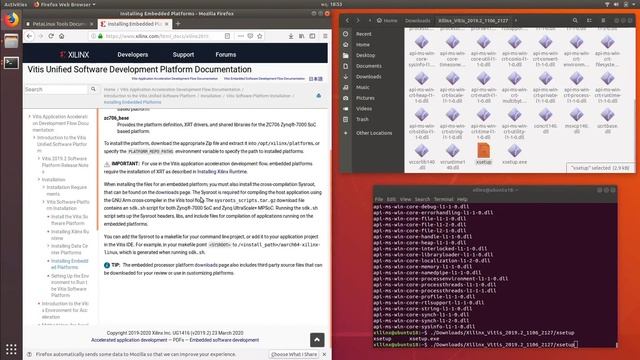The width and height of the screenshot is (640, 360).
Task: Open Installing Embedded Platforms in the tree
Action: click(69, 264)
